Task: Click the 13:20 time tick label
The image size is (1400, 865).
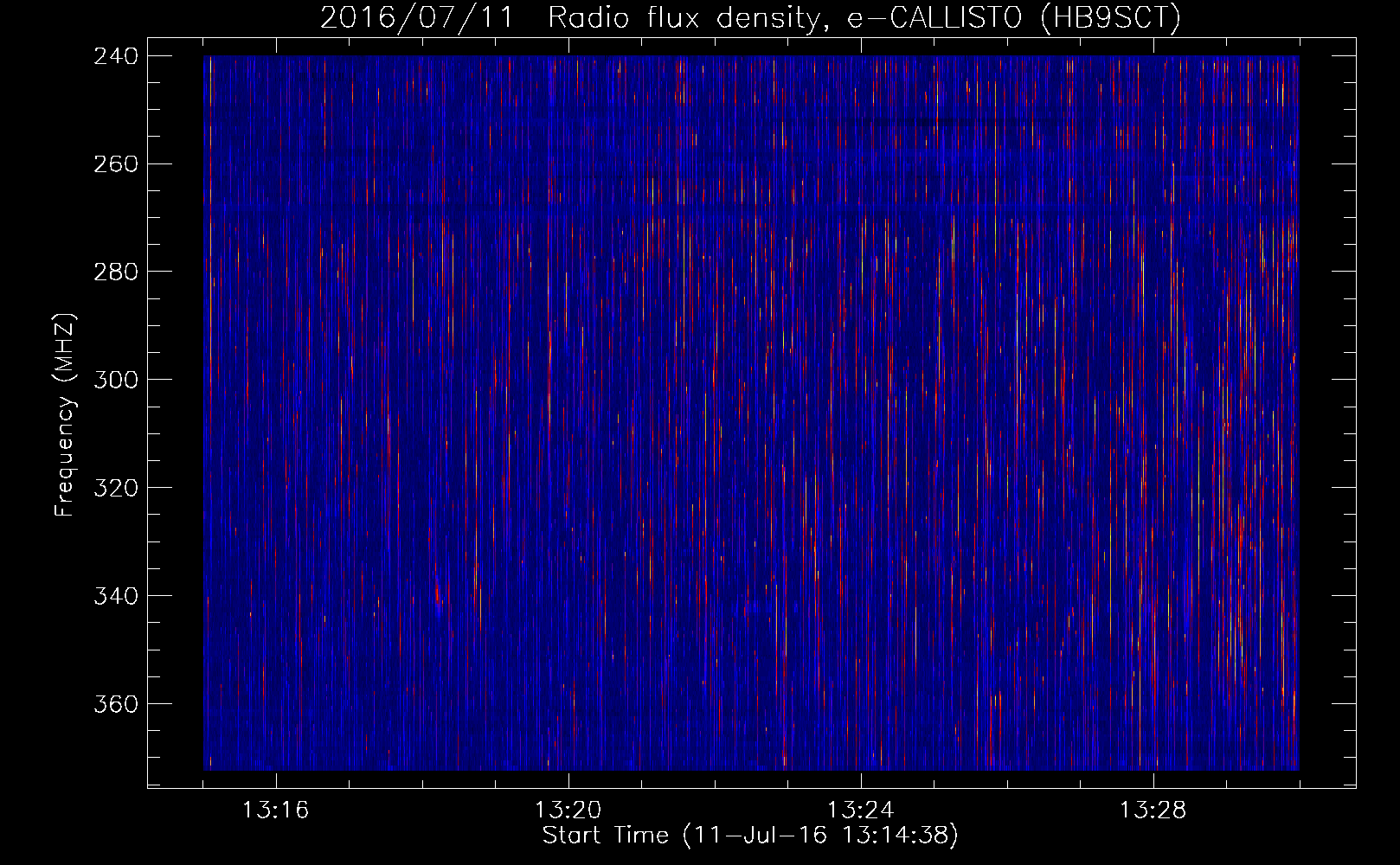Action: [568, 811]
